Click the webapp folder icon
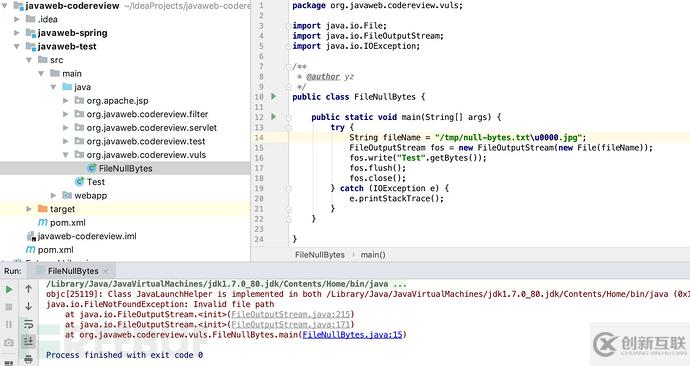This screenshot has height=366, width=690. (x=67, y=195)
